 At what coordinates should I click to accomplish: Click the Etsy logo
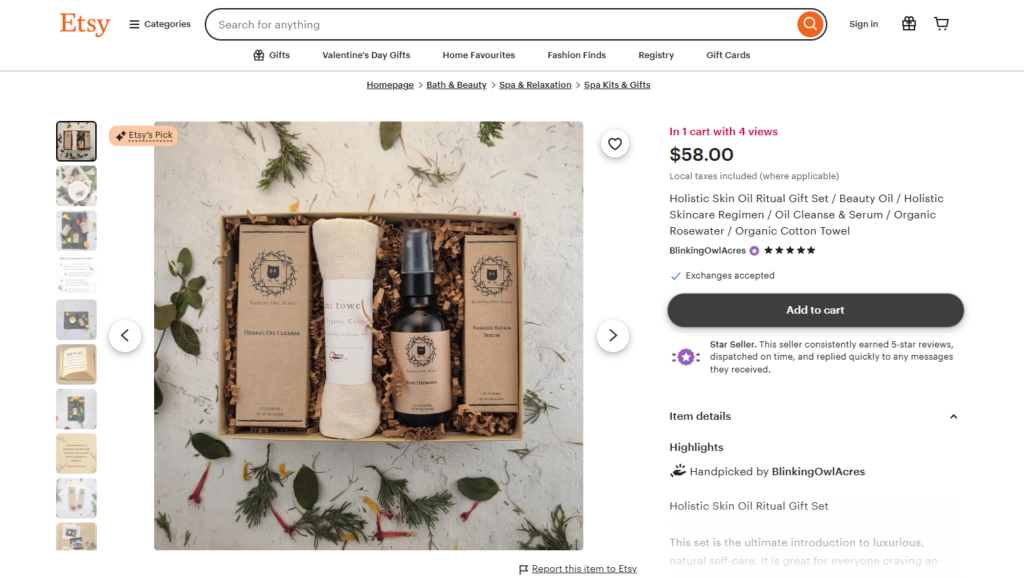click(x=85, y=24)
